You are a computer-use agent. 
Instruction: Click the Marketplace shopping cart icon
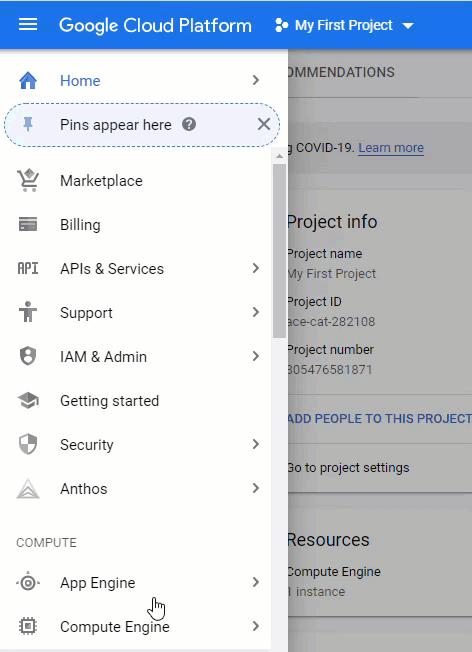coord(28,180)
